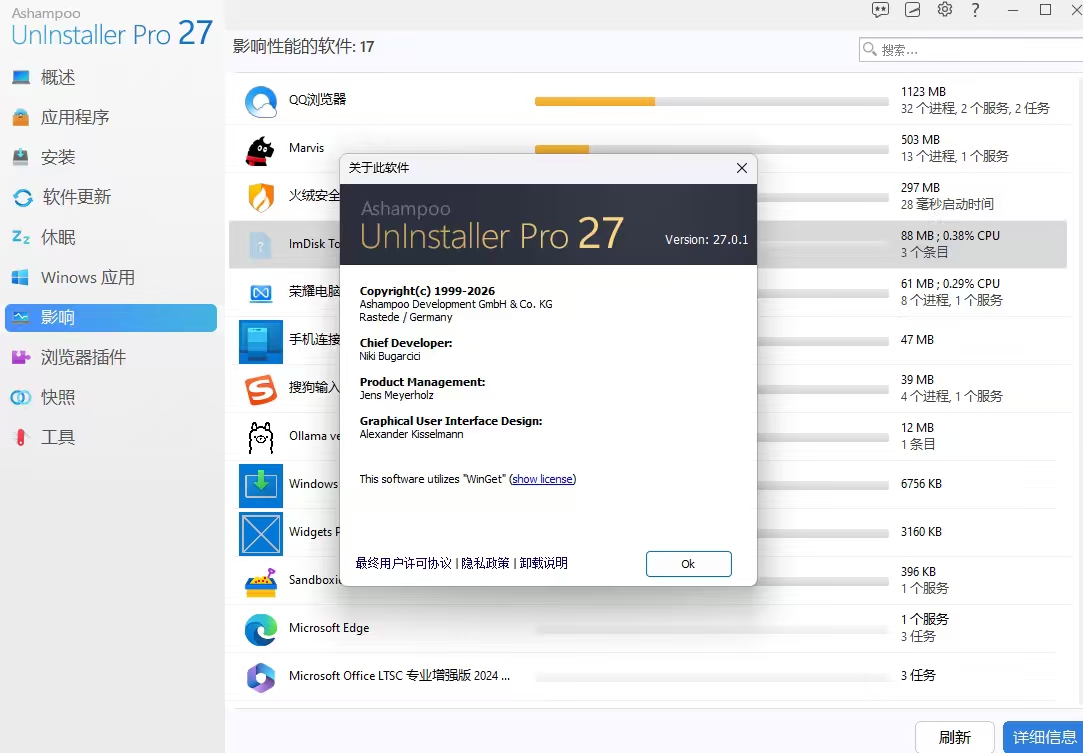This screenshot has height=753, width=1083.
Task: Click the skin/theme toggle icon in title bar
Action: 912,10
